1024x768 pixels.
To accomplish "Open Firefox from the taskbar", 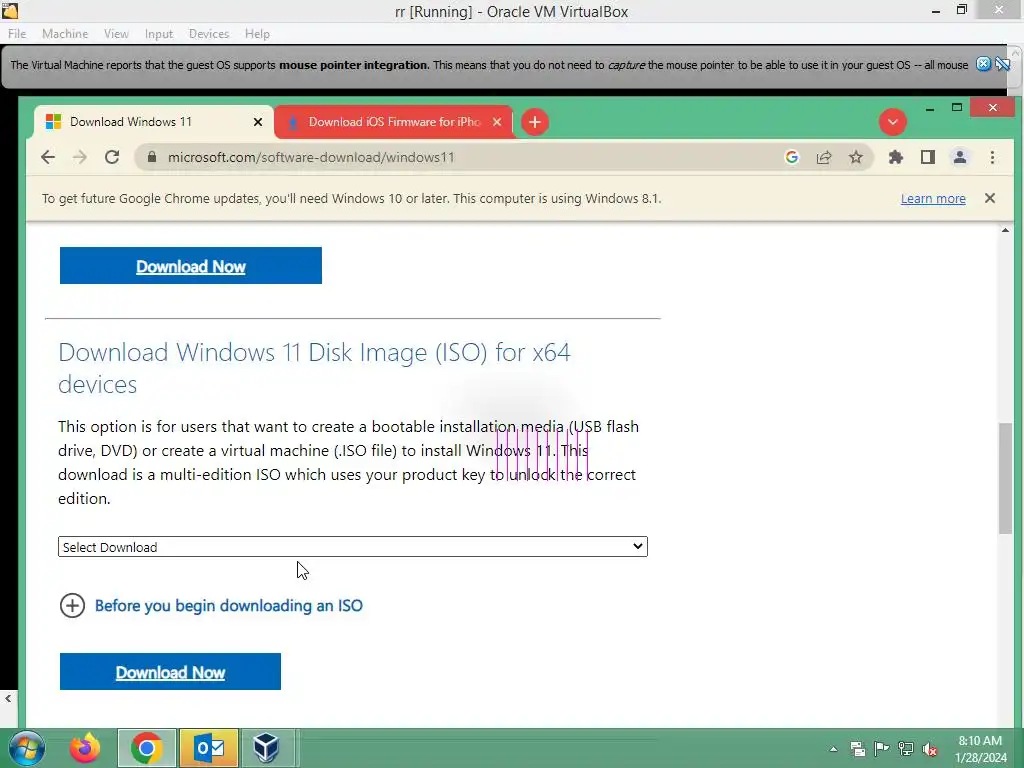I will [x=86, y=748].
